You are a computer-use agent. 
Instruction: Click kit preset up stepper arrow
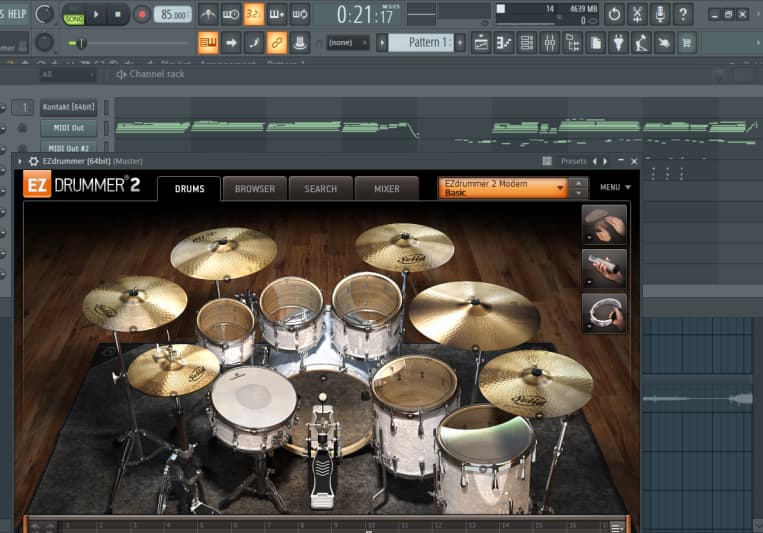pos(578,184)
